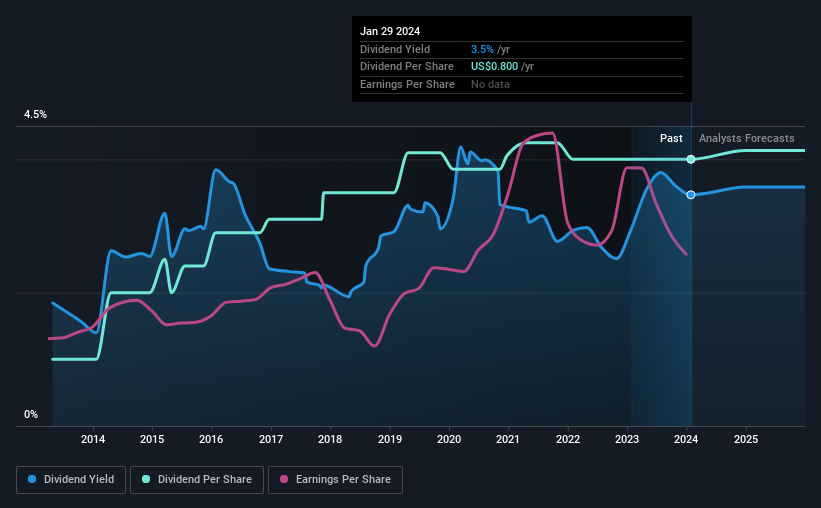Click the 3.5% dividend yield value
The width and height of the screenshot is (821, 508).
tap(482, 49)
